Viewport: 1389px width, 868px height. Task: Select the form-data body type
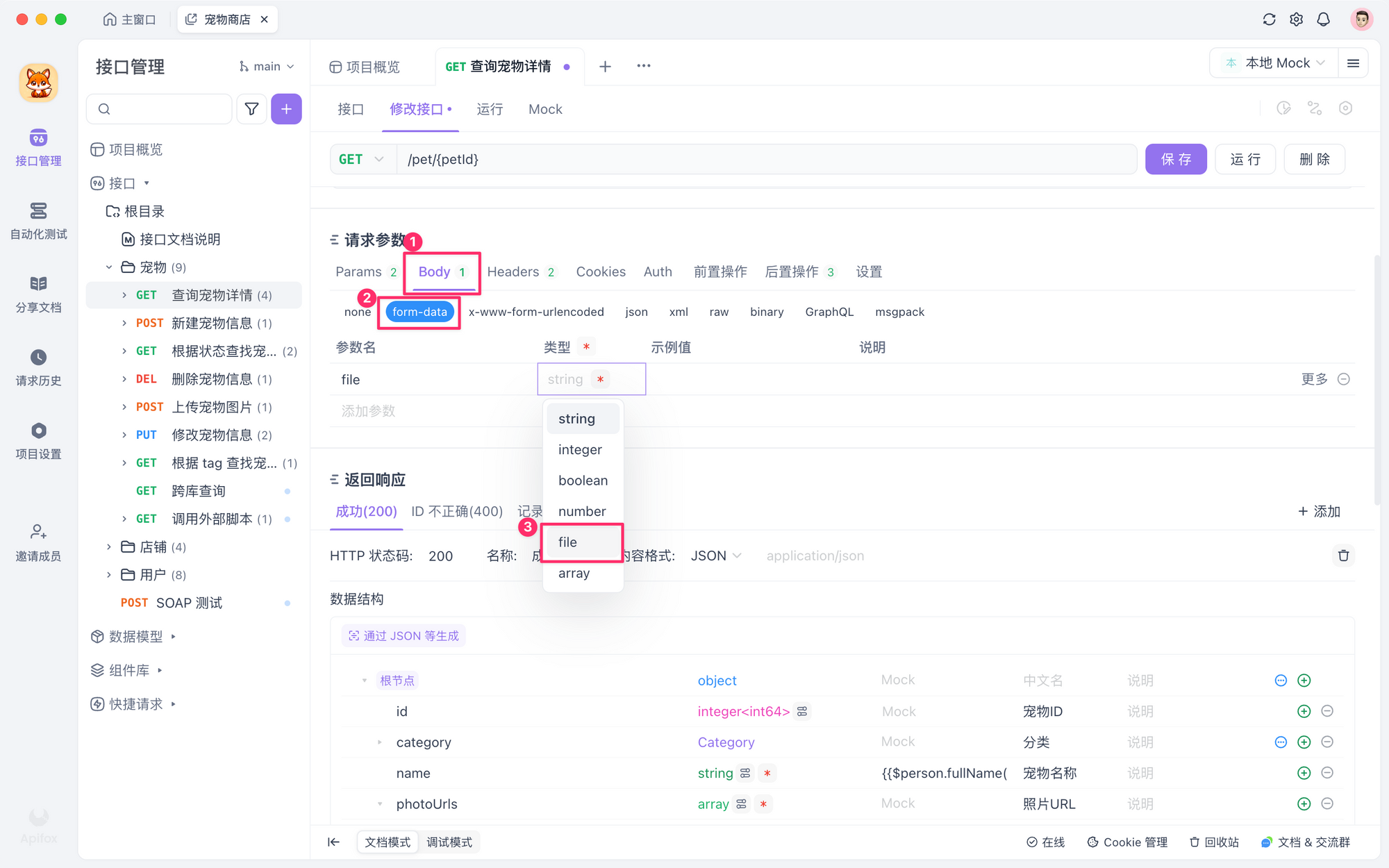click(x=419, y=312)
